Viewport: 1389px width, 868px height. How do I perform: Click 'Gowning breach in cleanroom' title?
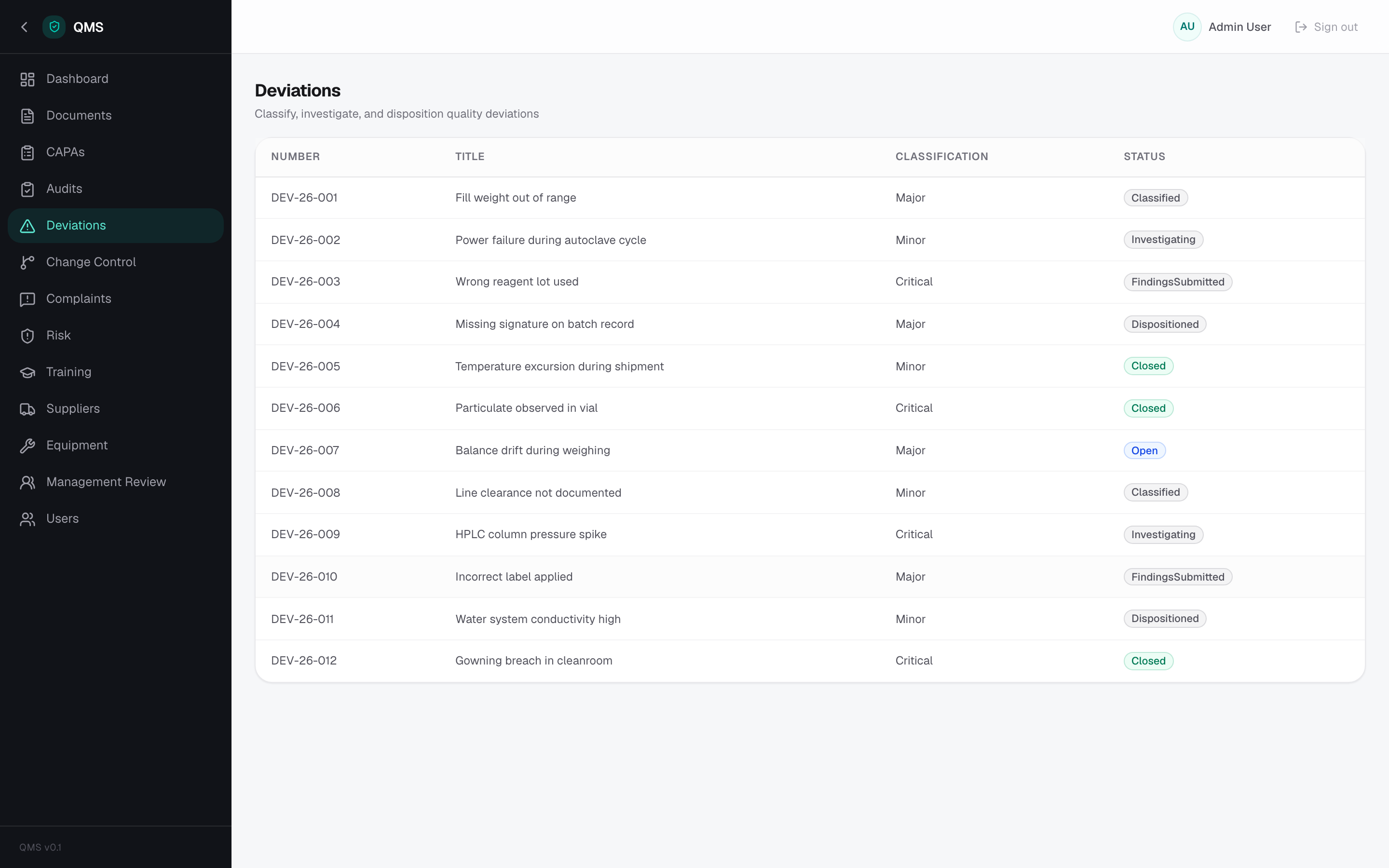coord(533,661)
